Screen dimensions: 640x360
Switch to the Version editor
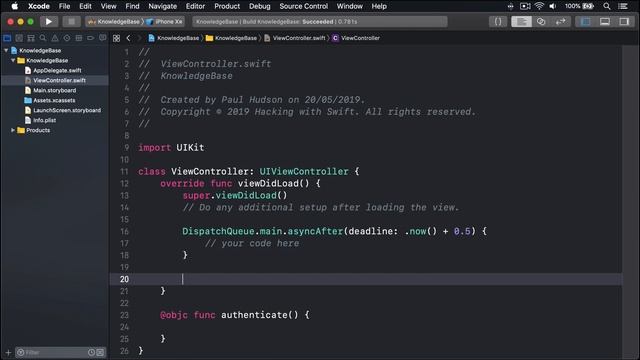click(561, 22)
